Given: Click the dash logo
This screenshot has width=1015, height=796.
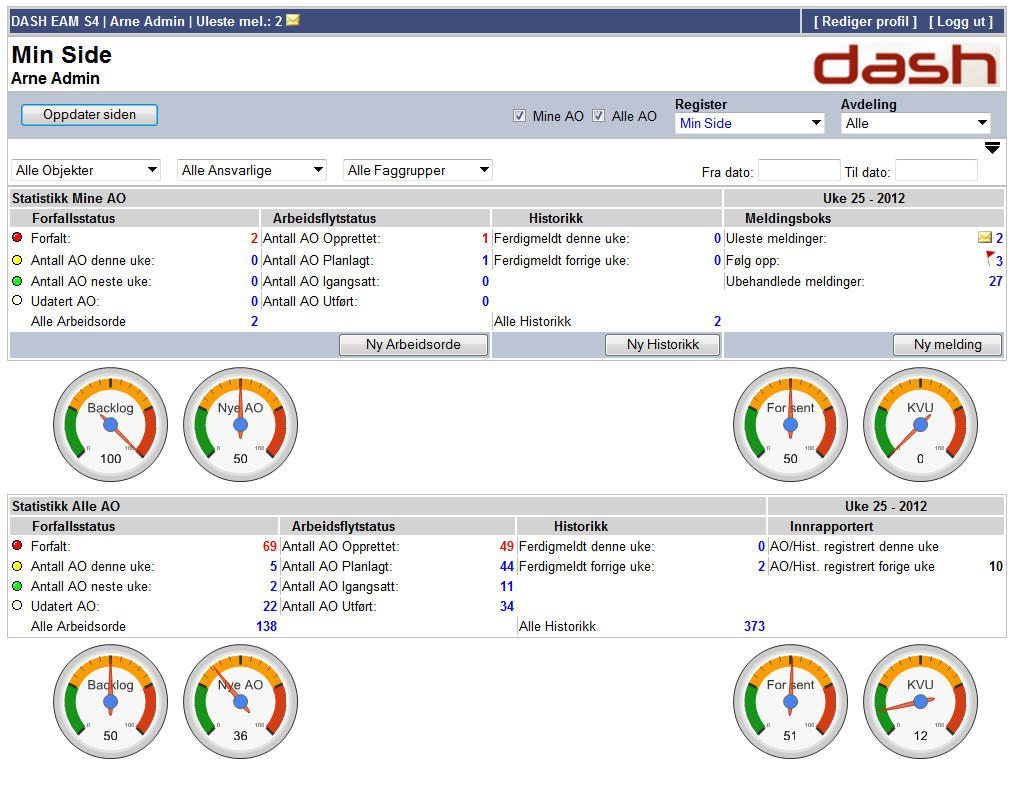Looking at the screenshot, I should (x=906, y=65).
